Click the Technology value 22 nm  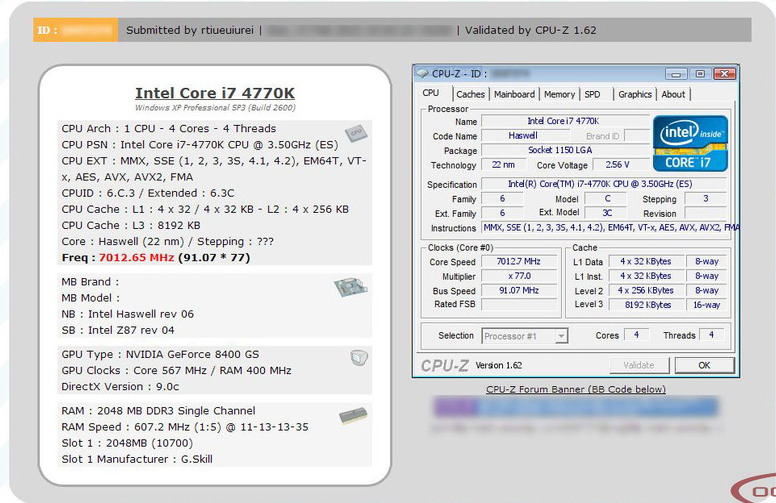point(503,165)
